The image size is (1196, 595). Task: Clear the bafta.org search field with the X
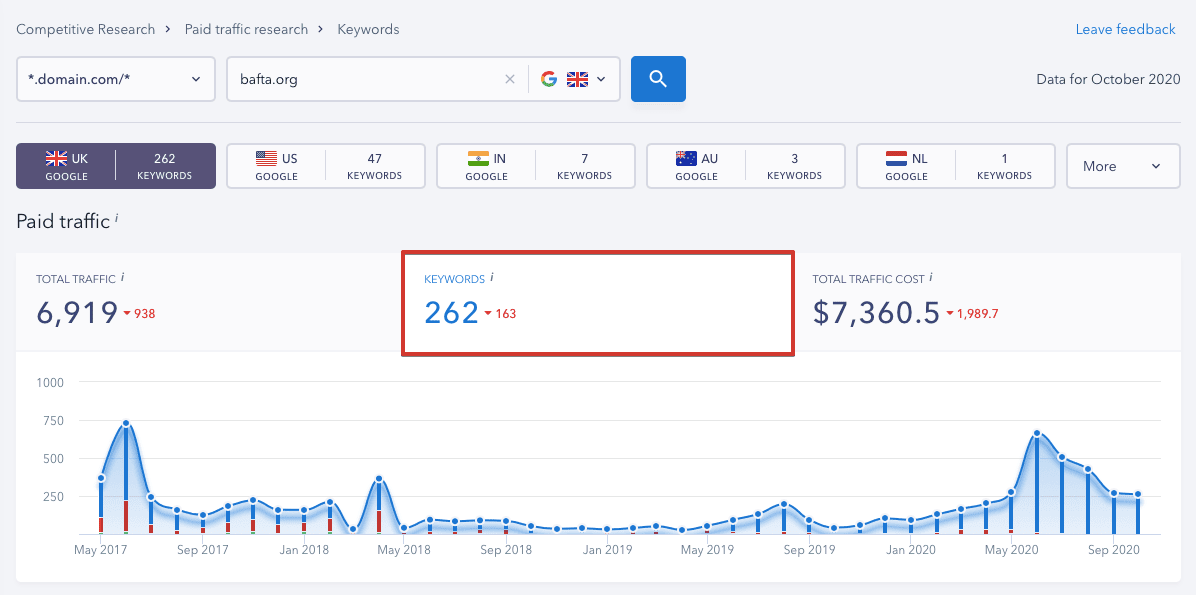[x=510, y=79]
